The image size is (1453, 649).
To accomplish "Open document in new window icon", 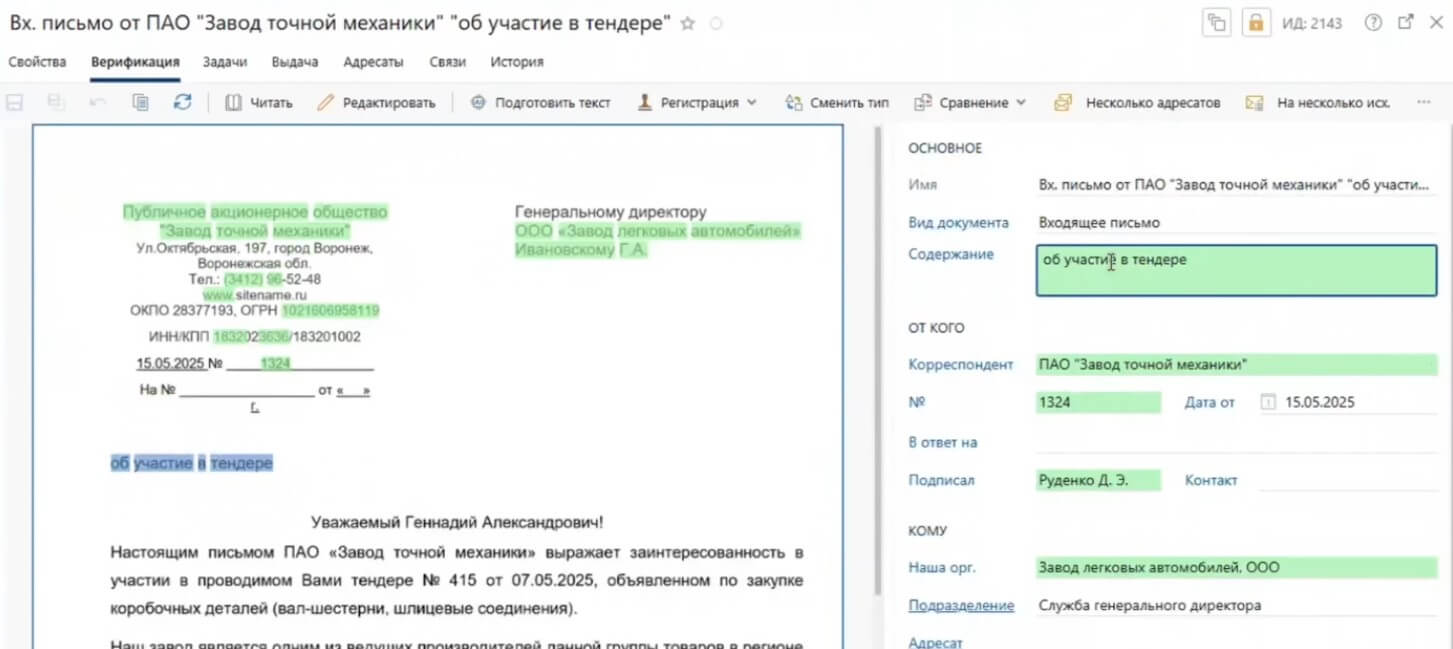I will click(1405, 23).
